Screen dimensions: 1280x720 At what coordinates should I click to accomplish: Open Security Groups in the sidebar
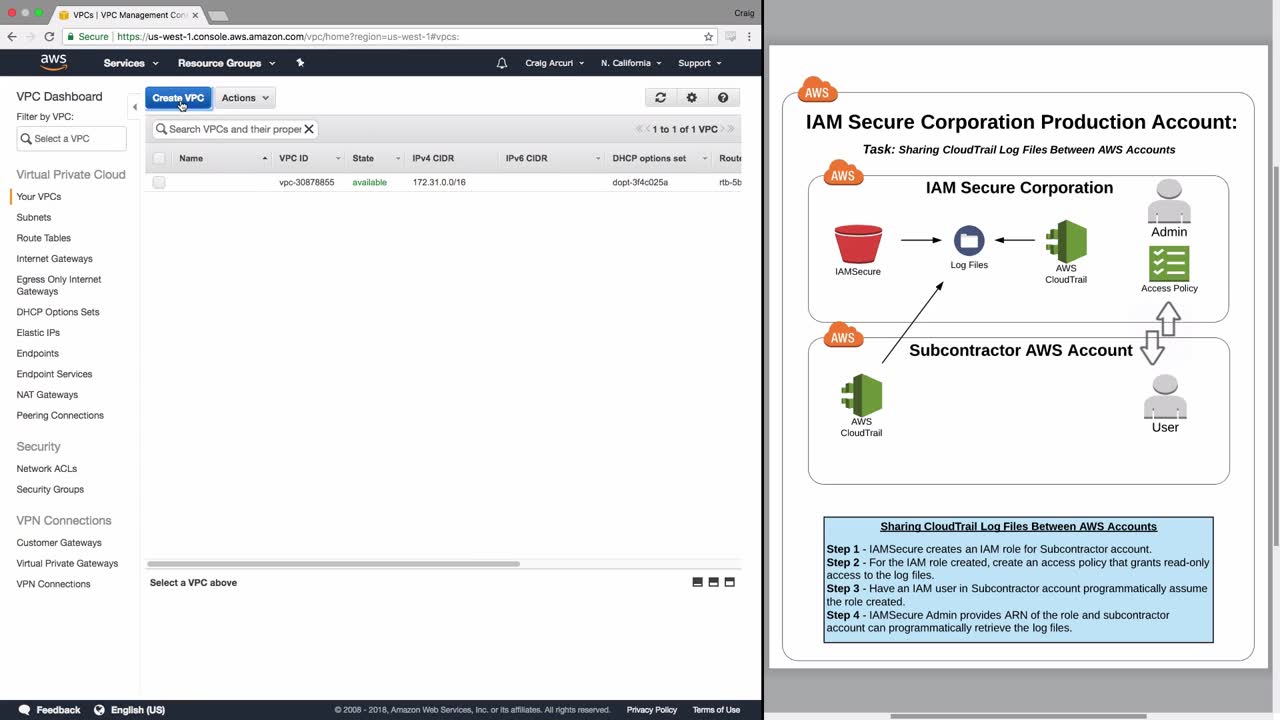click(x=50, y=489)
